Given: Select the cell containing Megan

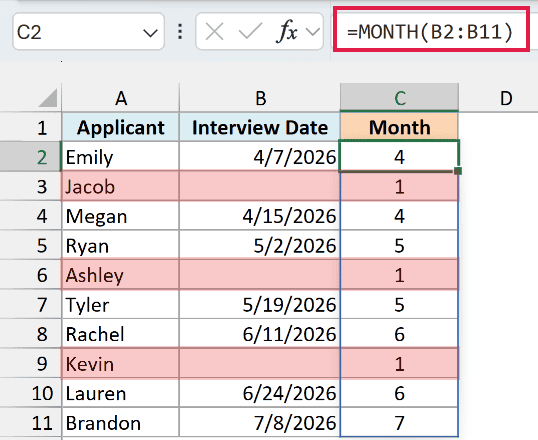Looking at the screenshot, I should pos(121,216).
